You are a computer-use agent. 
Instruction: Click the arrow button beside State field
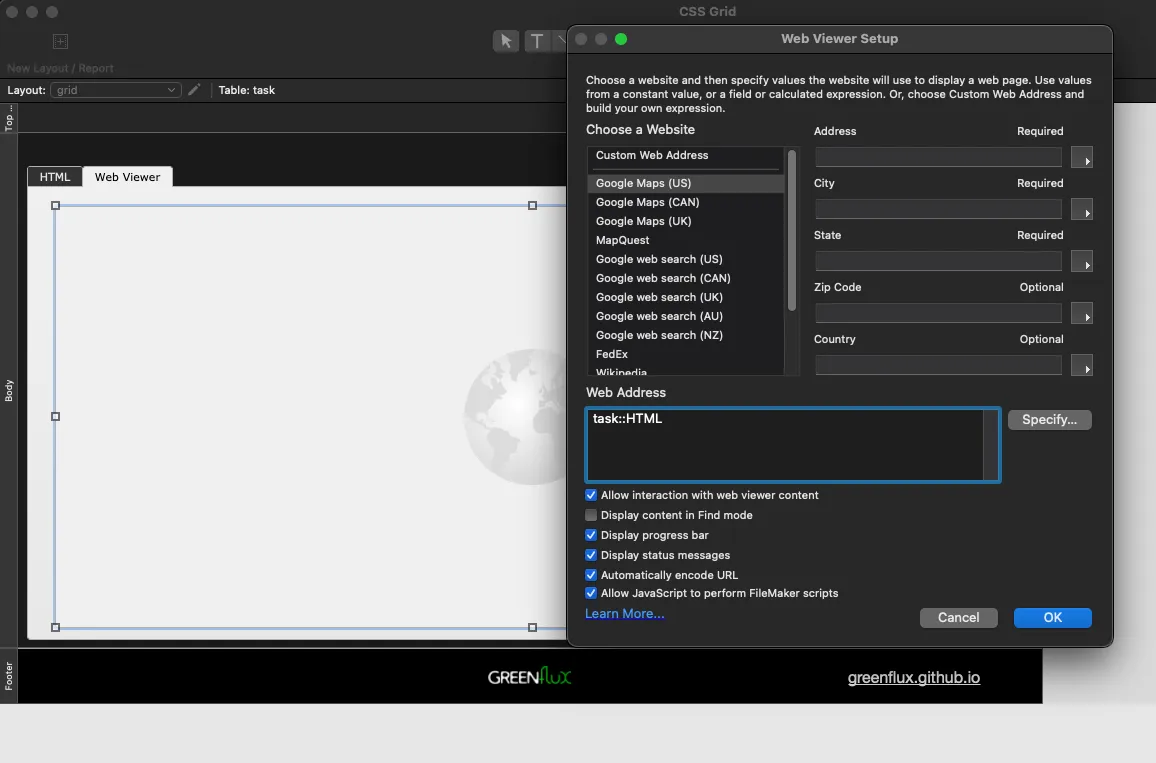coord(1082,262)
